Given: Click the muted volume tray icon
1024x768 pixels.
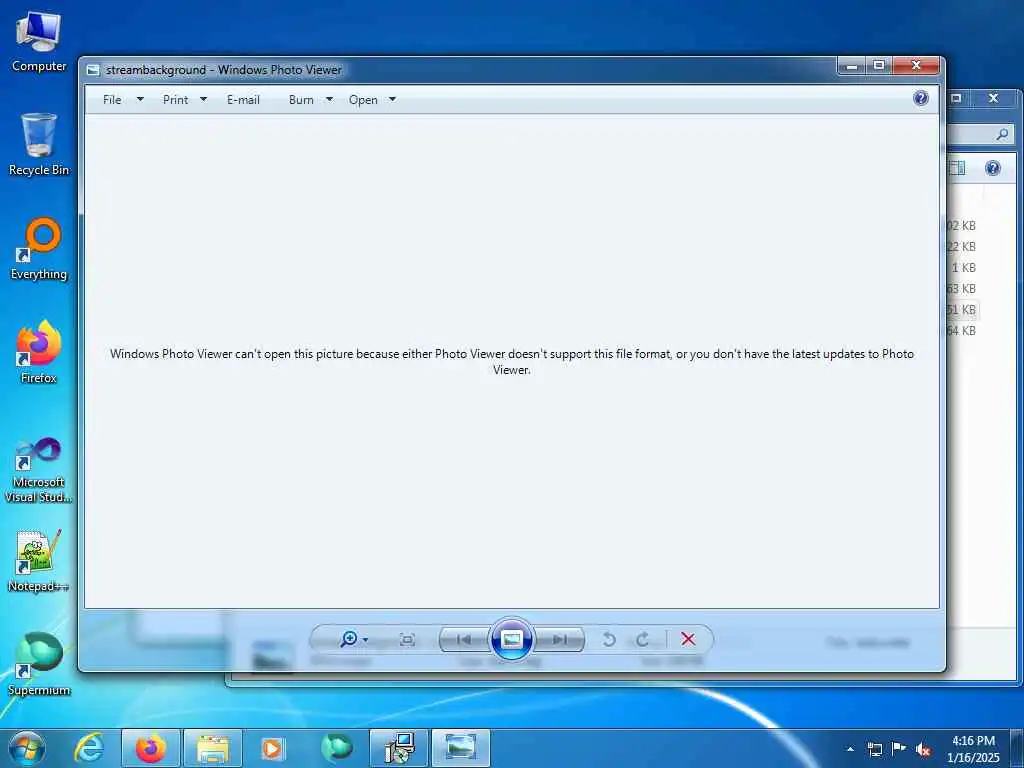Looking at the screenshot, I should pyautogui.click(x=923, y=749).
